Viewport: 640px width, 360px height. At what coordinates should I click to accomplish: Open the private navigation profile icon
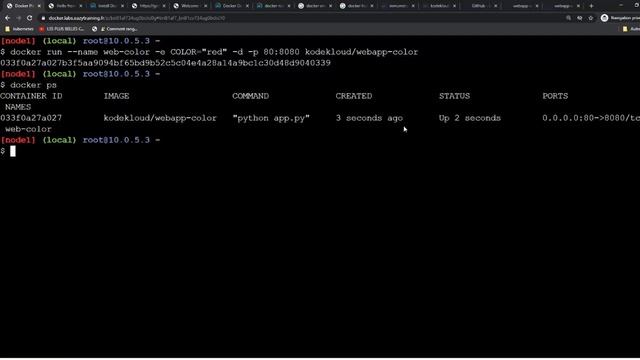pos(604,18)
